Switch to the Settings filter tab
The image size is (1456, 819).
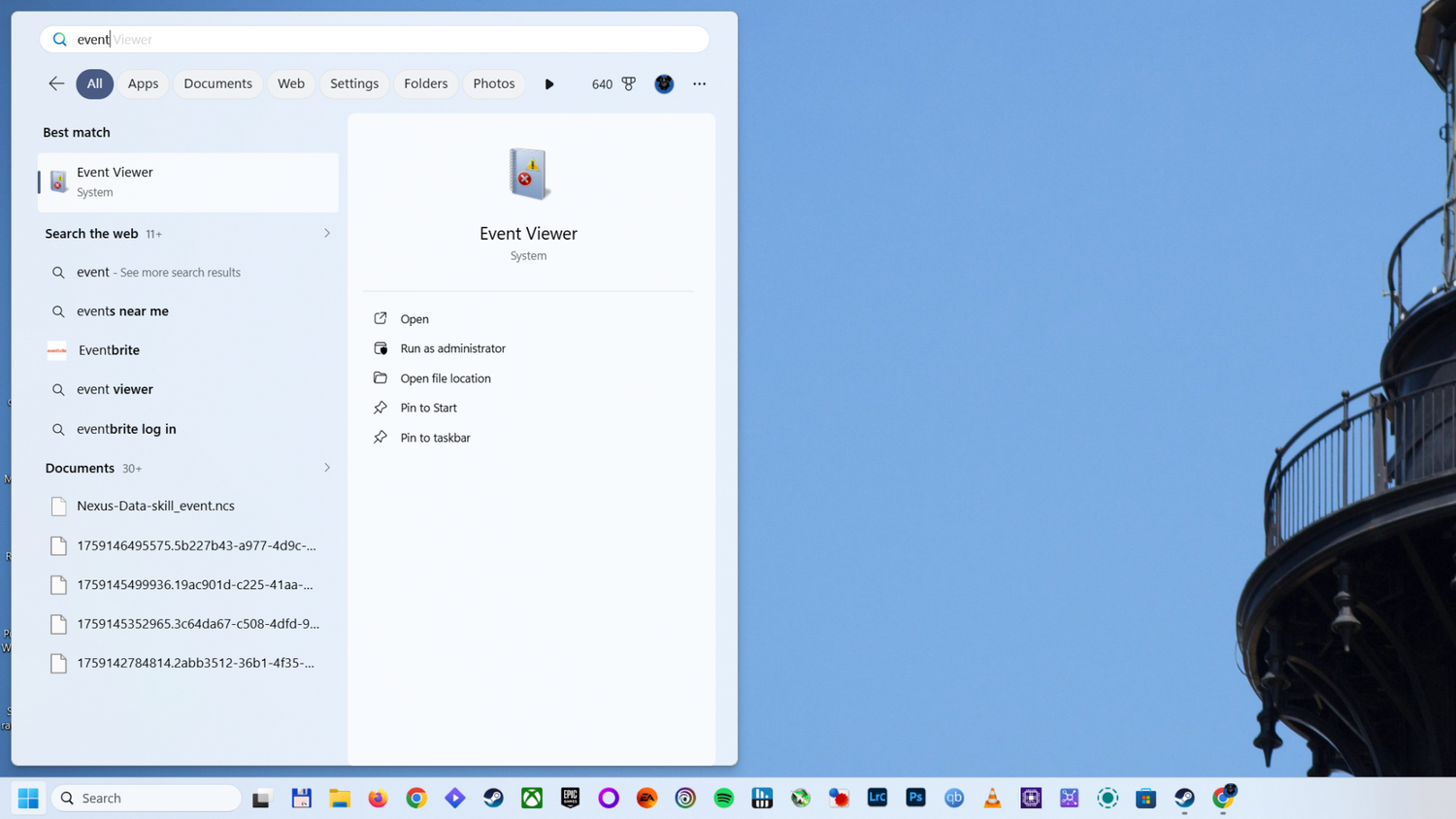(354, 83)
